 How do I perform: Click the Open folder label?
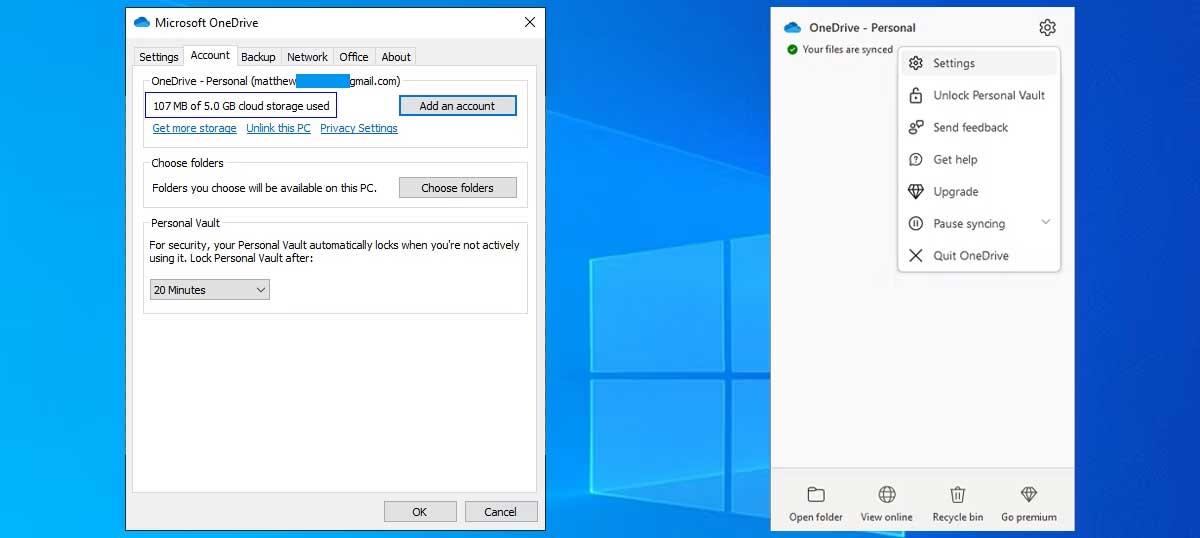[x=816, y=517]
